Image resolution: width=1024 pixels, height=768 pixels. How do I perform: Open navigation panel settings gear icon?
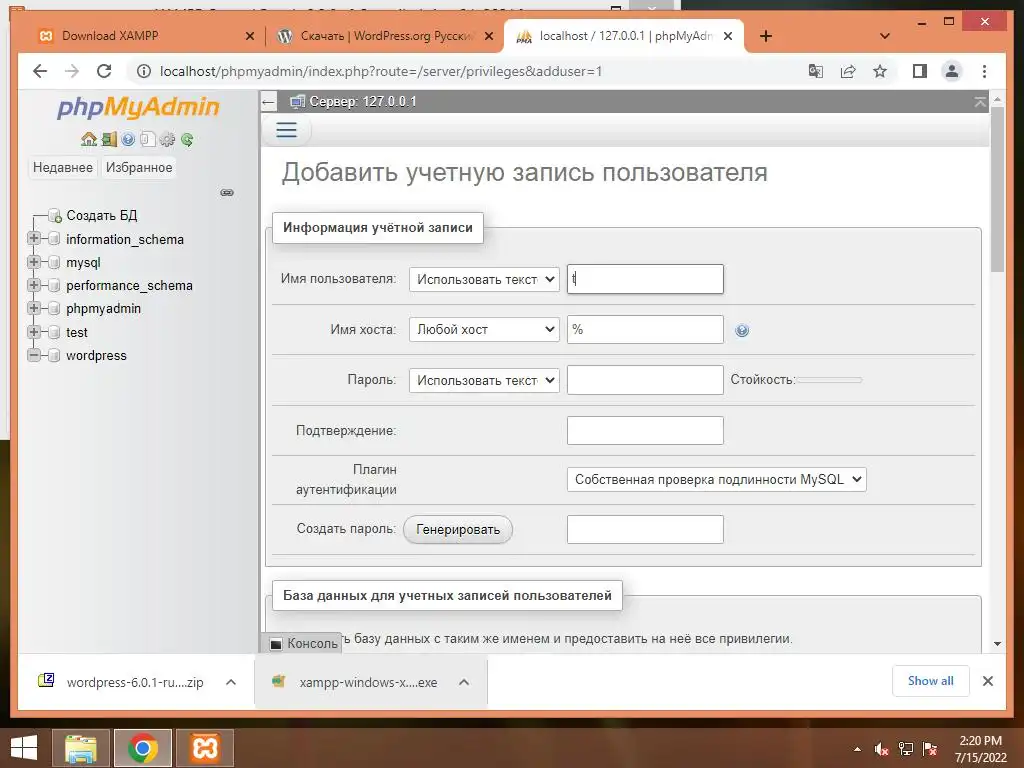click(167, 139)
